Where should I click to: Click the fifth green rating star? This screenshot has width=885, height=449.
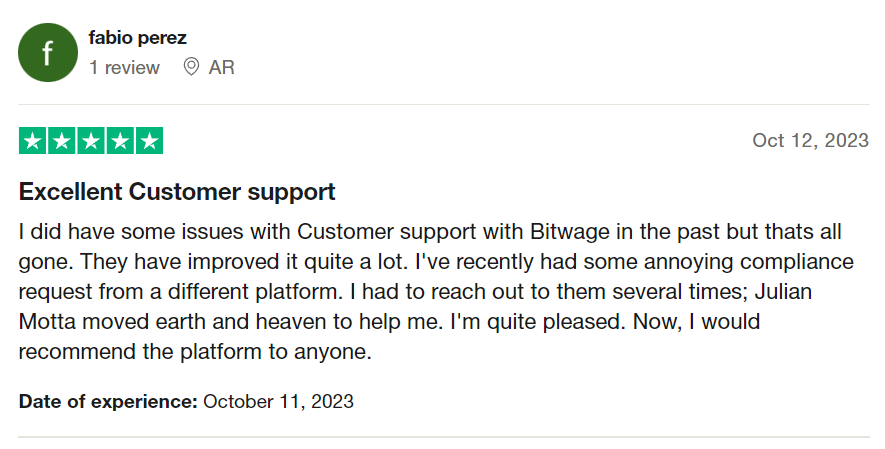(149, 141)
